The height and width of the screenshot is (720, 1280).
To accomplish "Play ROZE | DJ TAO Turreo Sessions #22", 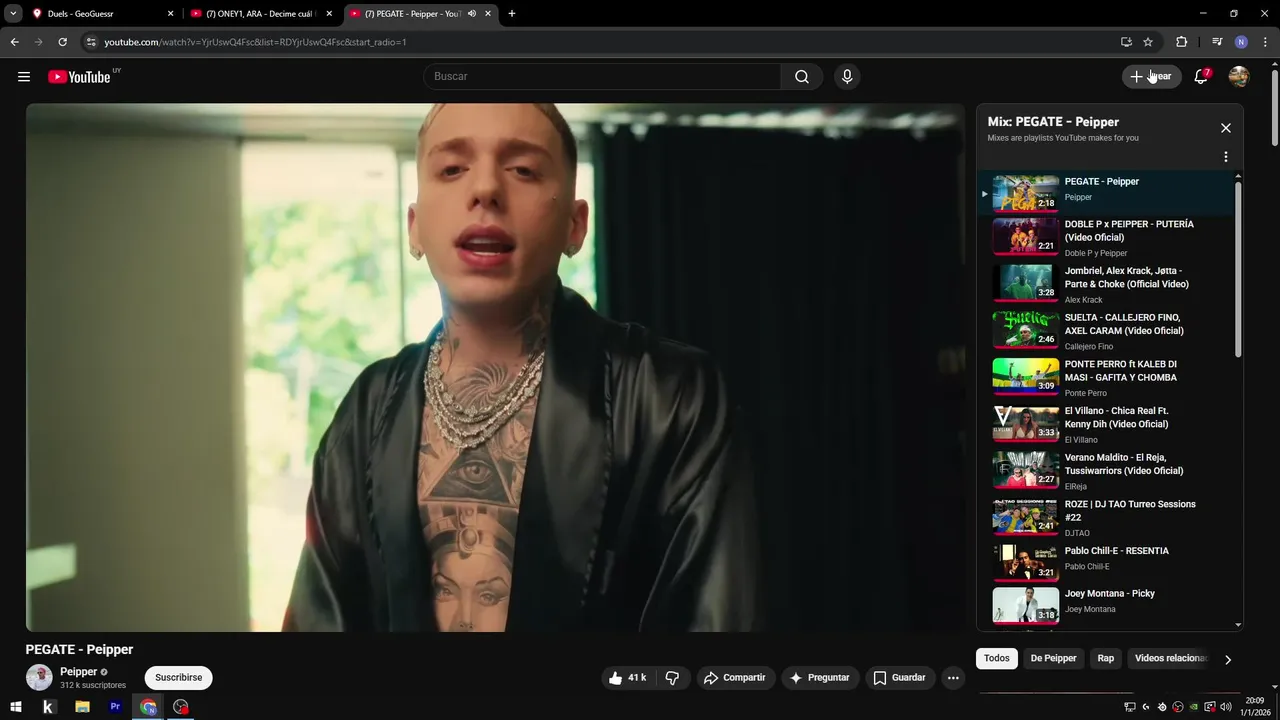I will tap(1107, 518).
